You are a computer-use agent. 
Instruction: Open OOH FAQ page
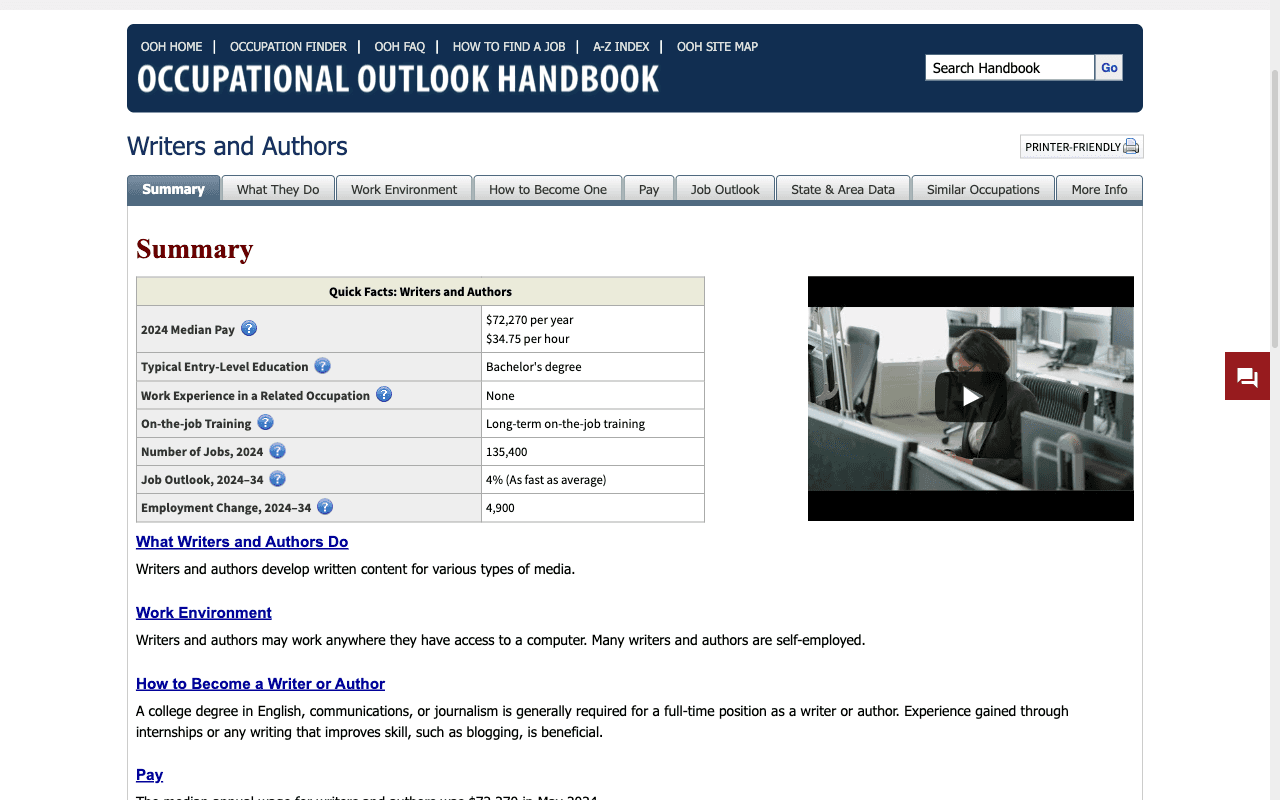(400, 46)
